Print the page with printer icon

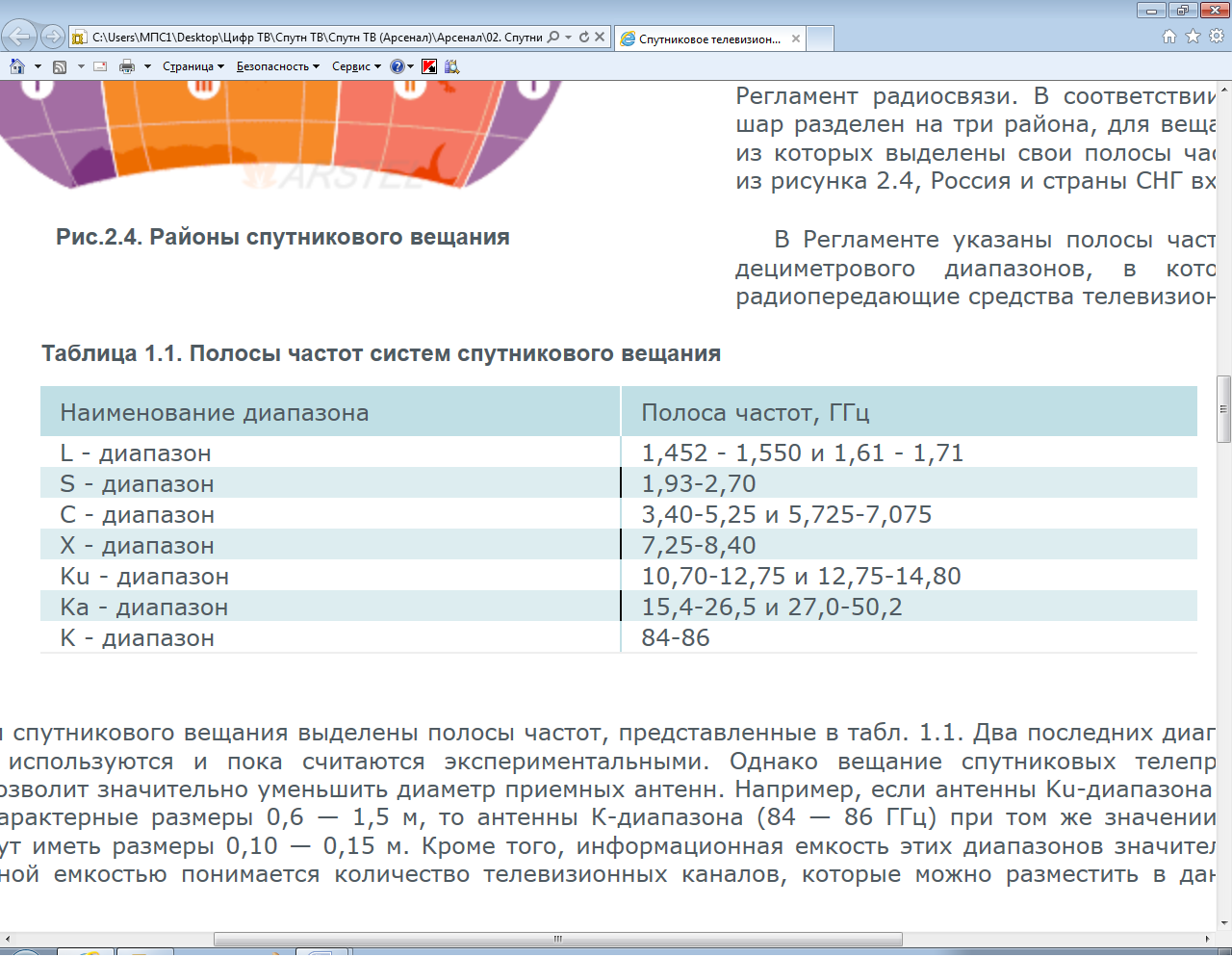127,66
